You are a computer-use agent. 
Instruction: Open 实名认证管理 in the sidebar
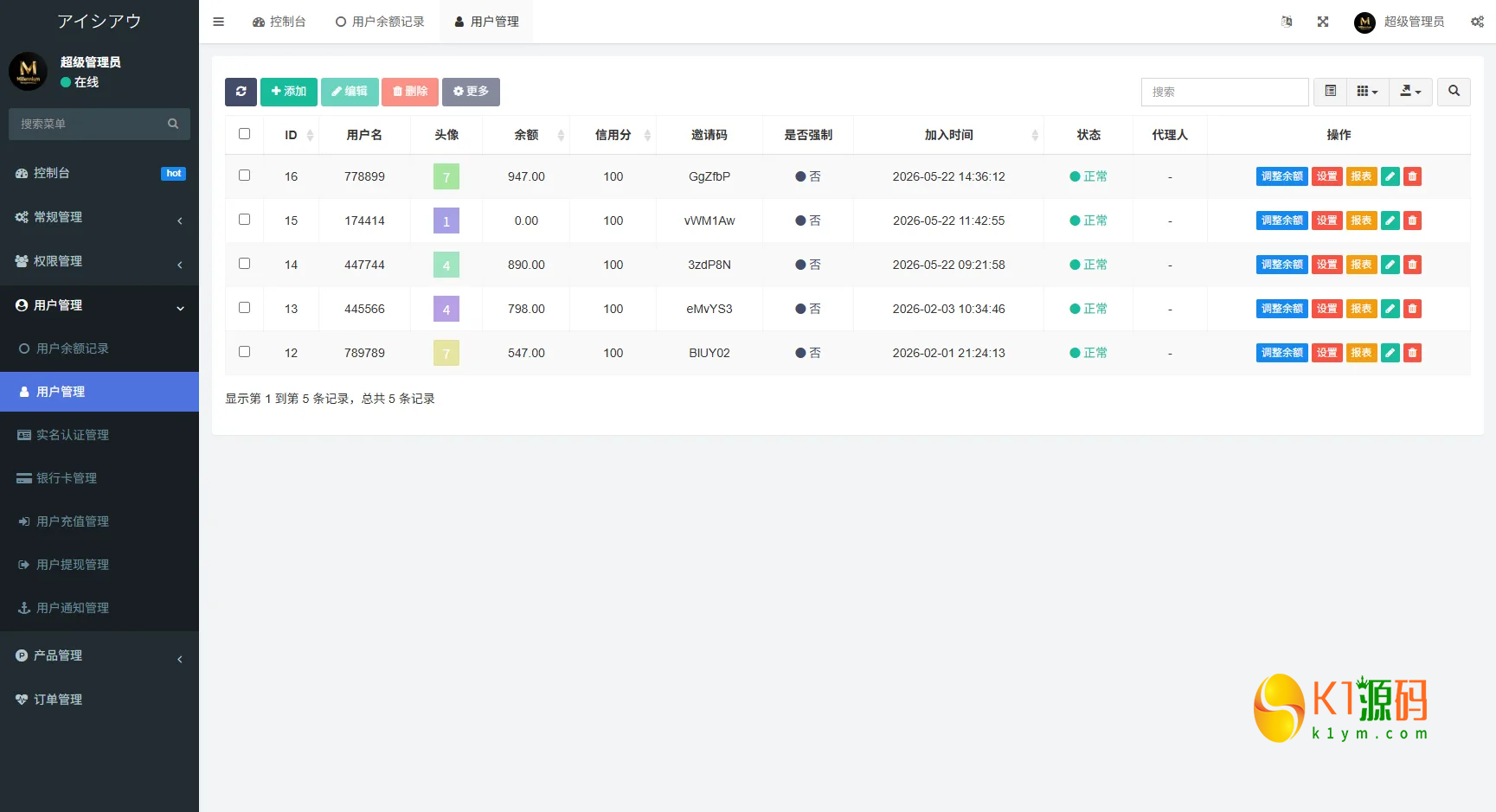click(x=100, y=435)
